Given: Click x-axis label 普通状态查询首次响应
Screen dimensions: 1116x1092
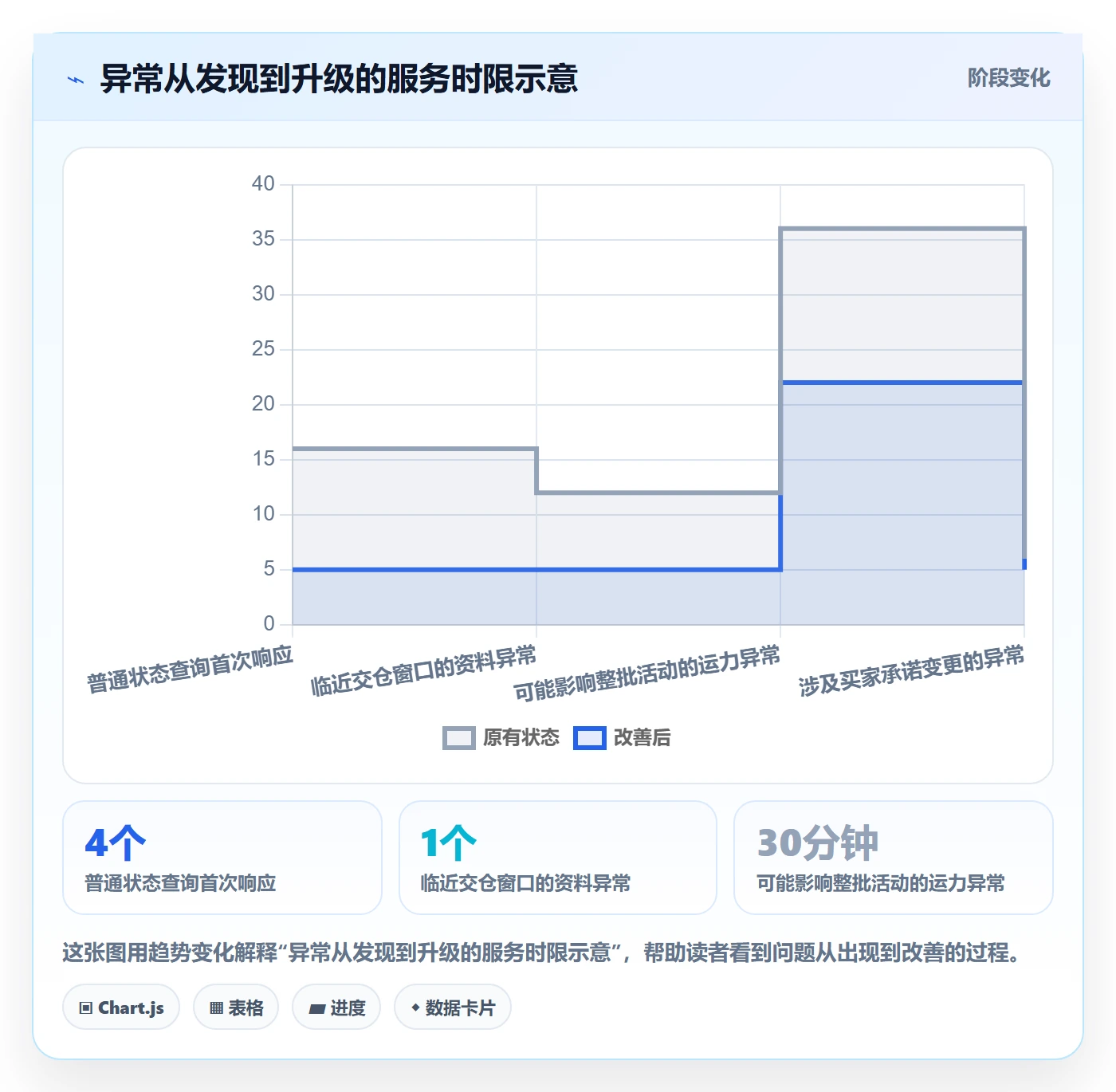Looking at the screenshot, I should (190, 670).
